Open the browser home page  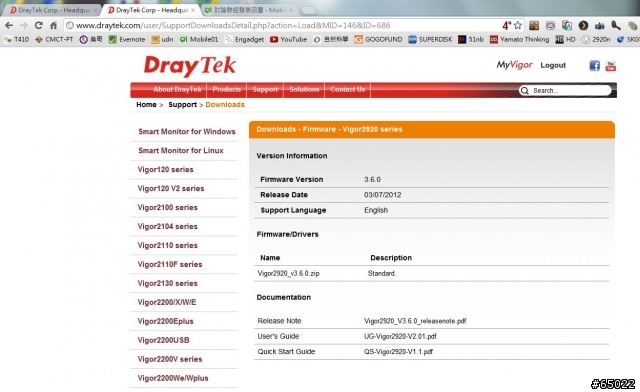[x=53, y=25]
